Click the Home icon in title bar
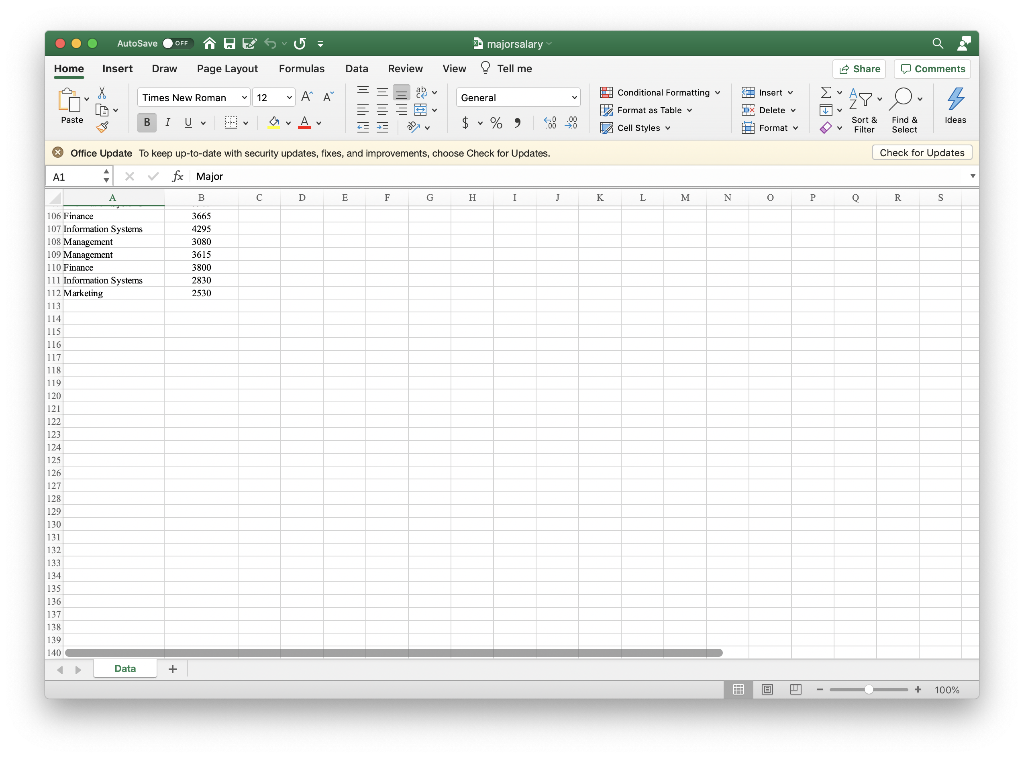 (209, 43)
